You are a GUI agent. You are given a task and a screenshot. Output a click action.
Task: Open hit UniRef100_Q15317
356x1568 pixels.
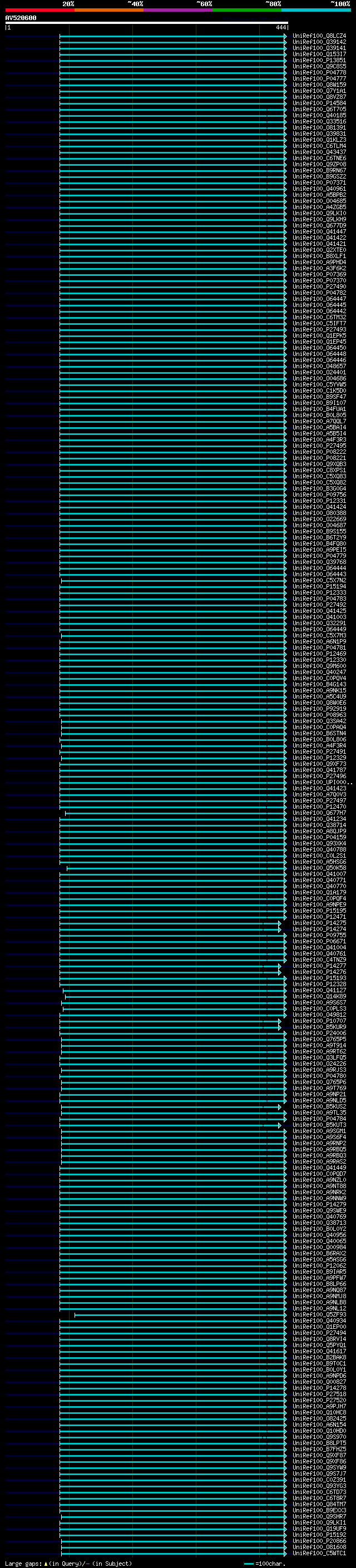(x=319, y=54)
